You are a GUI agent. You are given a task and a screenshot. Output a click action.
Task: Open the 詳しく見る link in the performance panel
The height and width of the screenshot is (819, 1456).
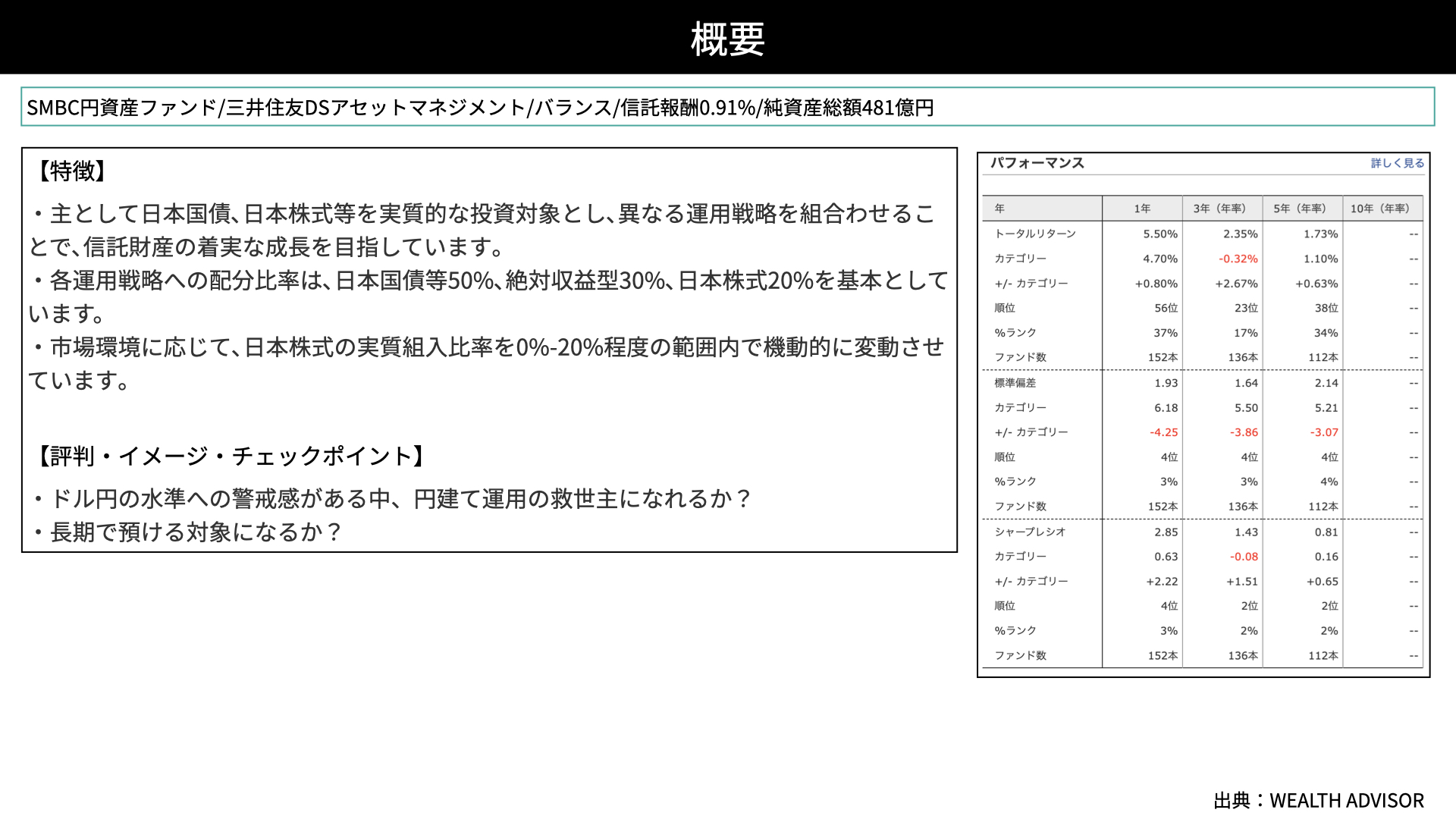(x=1397, y=163)
